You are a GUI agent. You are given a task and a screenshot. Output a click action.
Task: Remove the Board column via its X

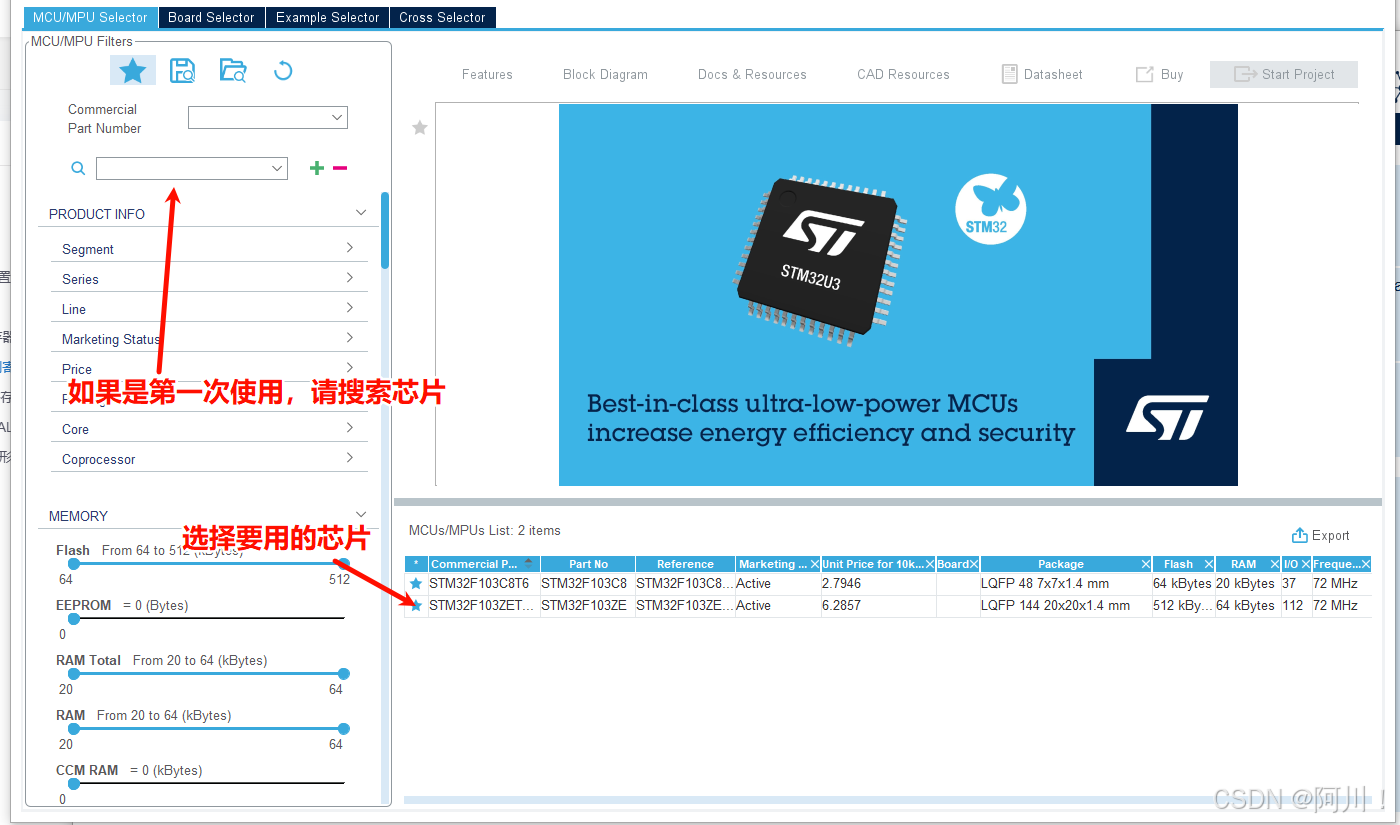coord(973,564)
